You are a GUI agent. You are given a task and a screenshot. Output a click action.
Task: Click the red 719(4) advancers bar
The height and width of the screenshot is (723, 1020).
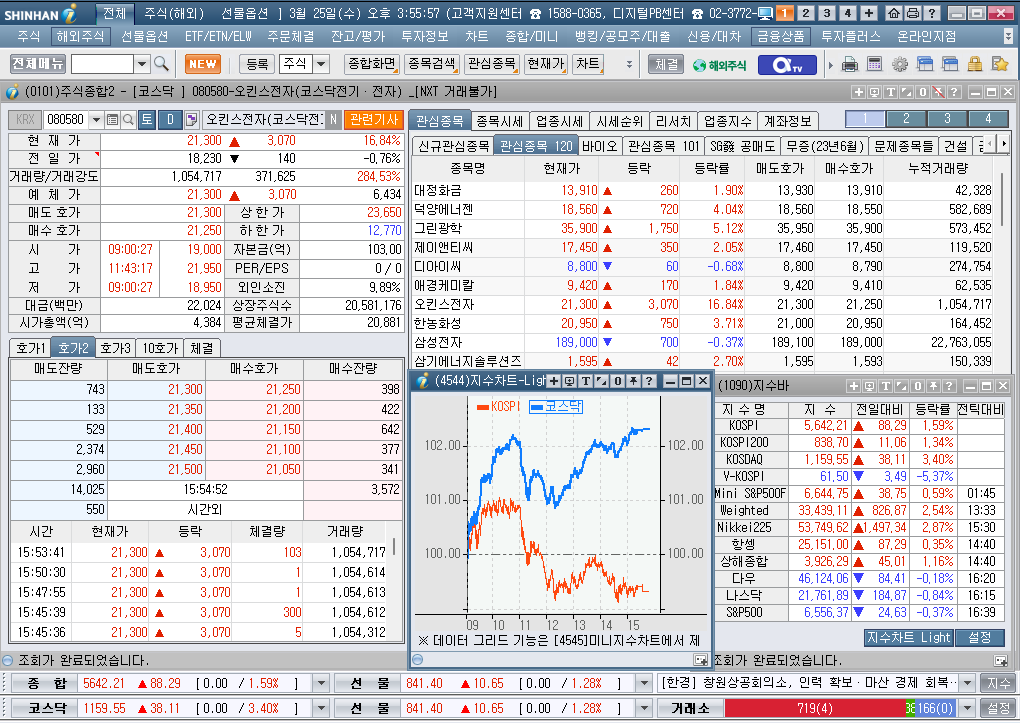[815, 708]
